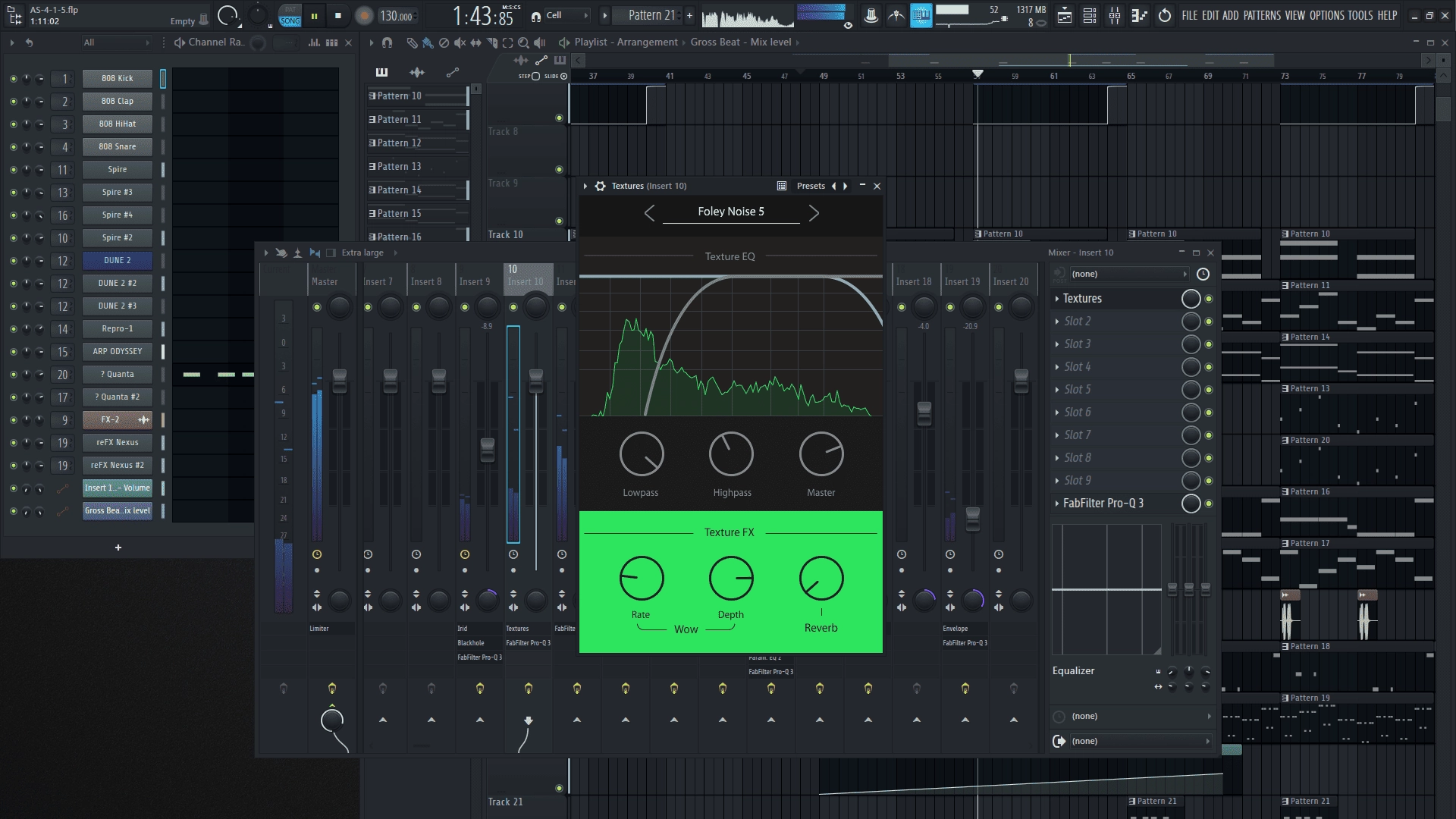This screenshot has width=1456, height=819.
Task: Click the Undo history circular arrow icon
Action: 1165,15
